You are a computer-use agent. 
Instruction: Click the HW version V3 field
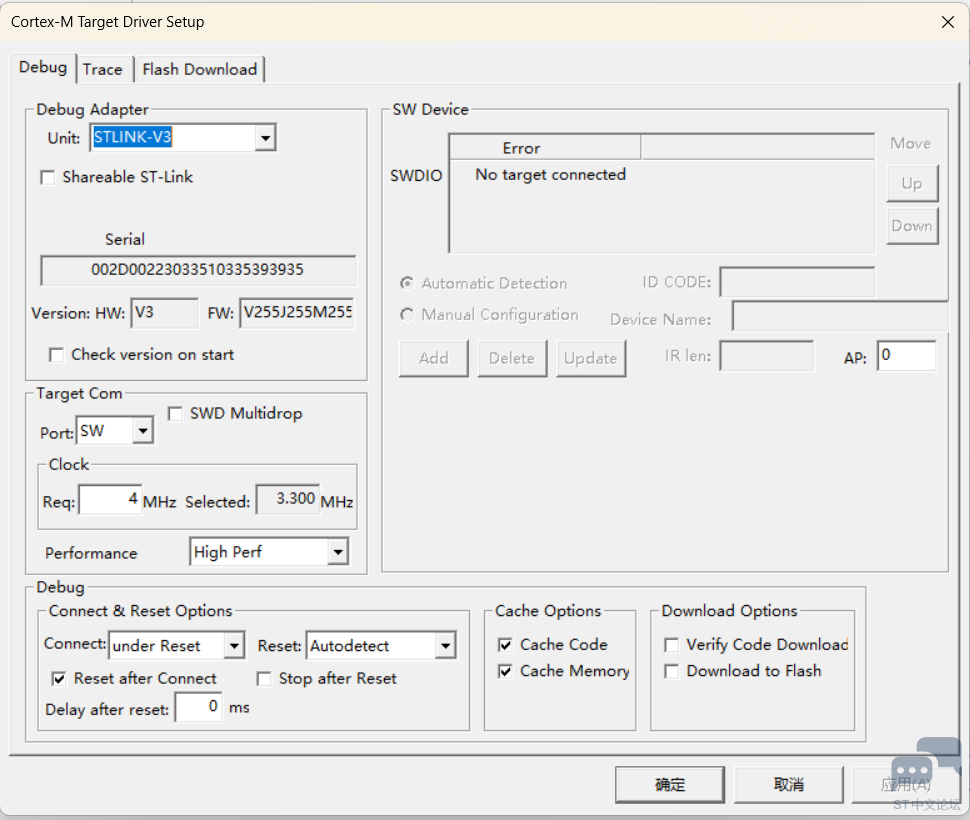click(x=165, y=313)
